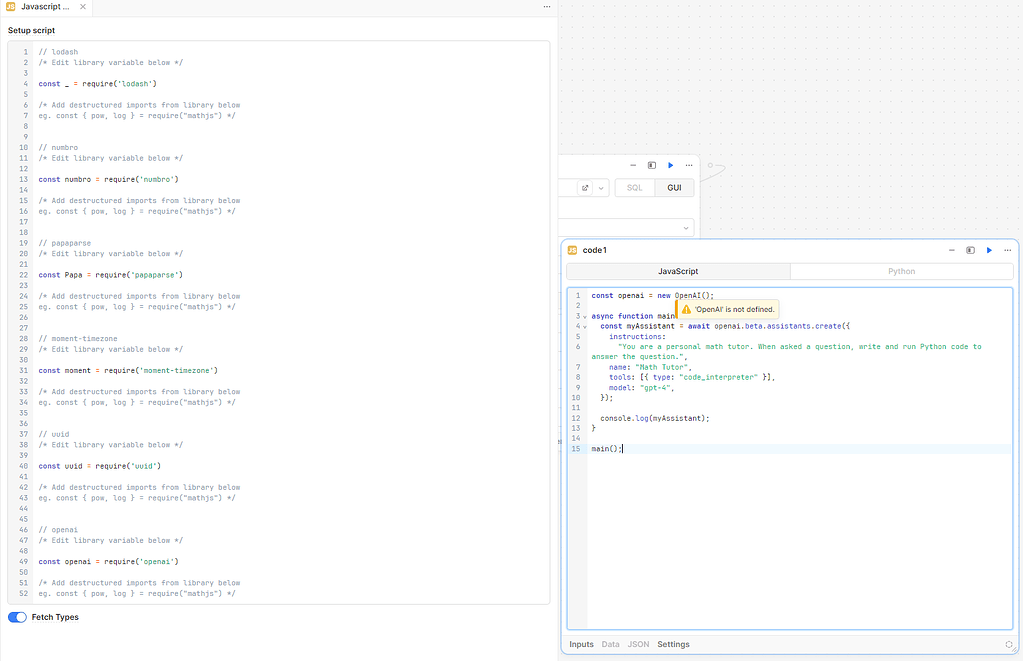Click the expand-to-panel icon on code1 header
Viewport: 1023px width, 661px height.
coord(970,250)
